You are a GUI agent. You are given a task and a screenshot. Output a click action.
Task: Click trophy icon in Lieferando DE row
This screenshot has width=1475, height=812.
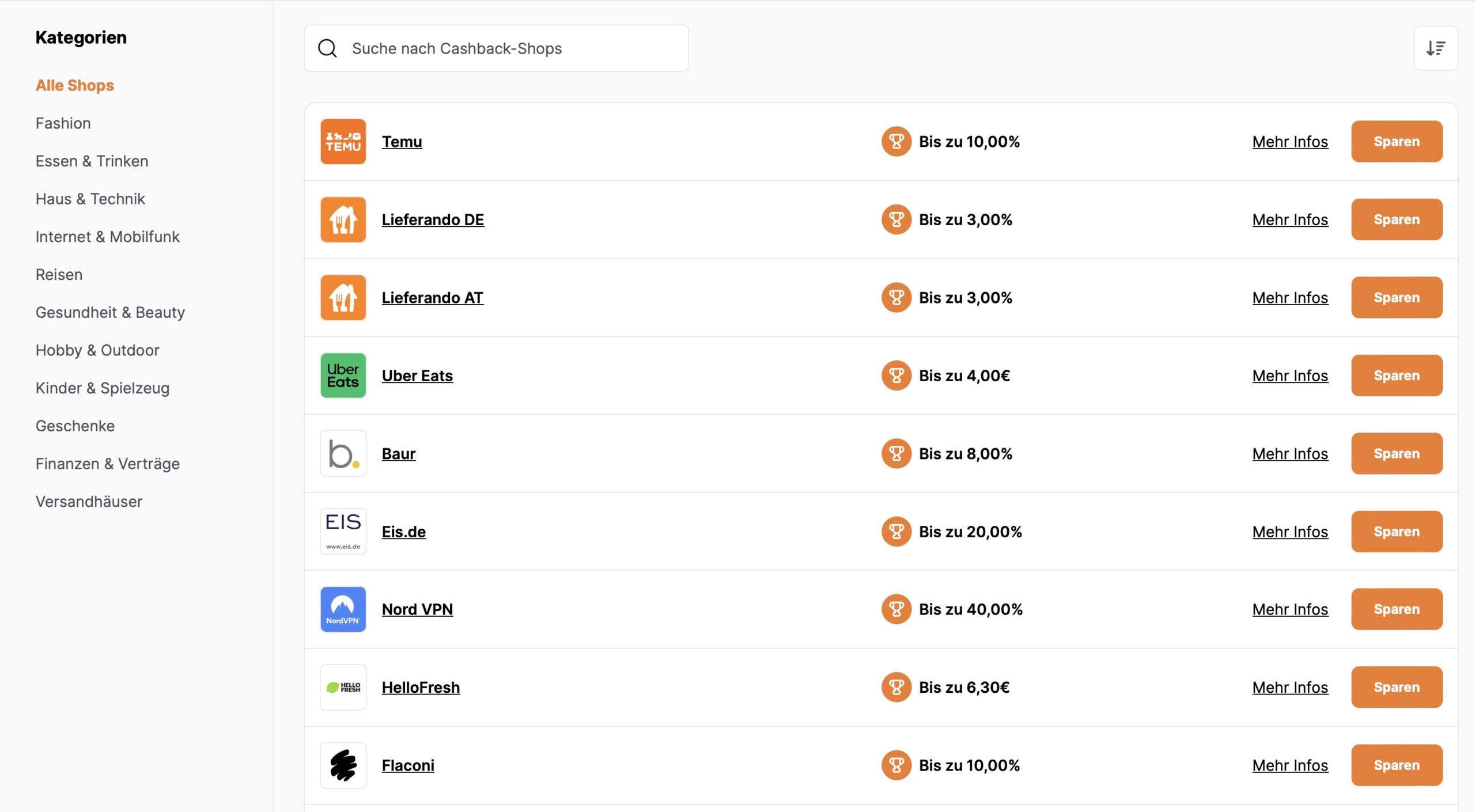tap(896, 219)
